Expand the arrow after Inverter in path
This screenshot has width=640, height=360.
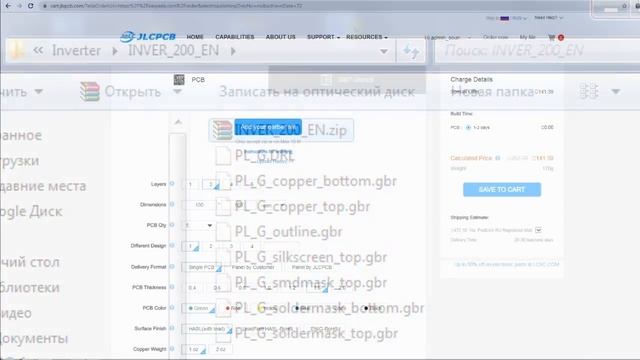(x=115, y=51)
